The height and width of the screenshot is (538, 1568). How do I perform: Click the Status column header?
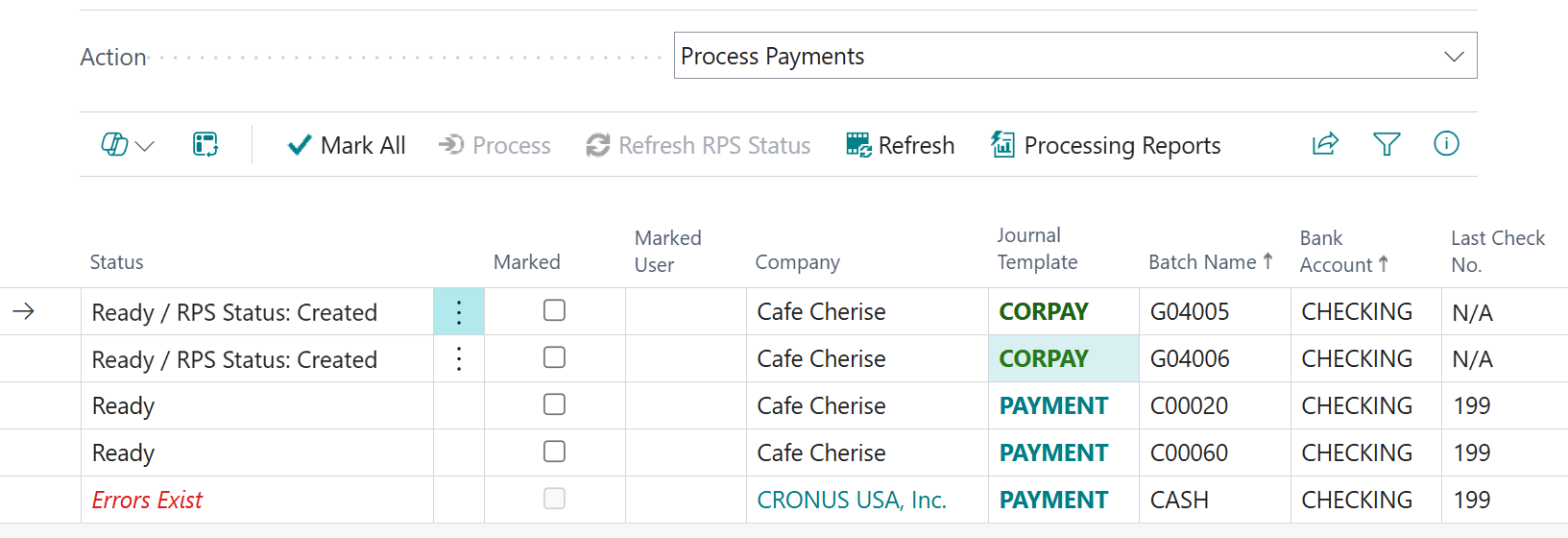pos(117,262)
